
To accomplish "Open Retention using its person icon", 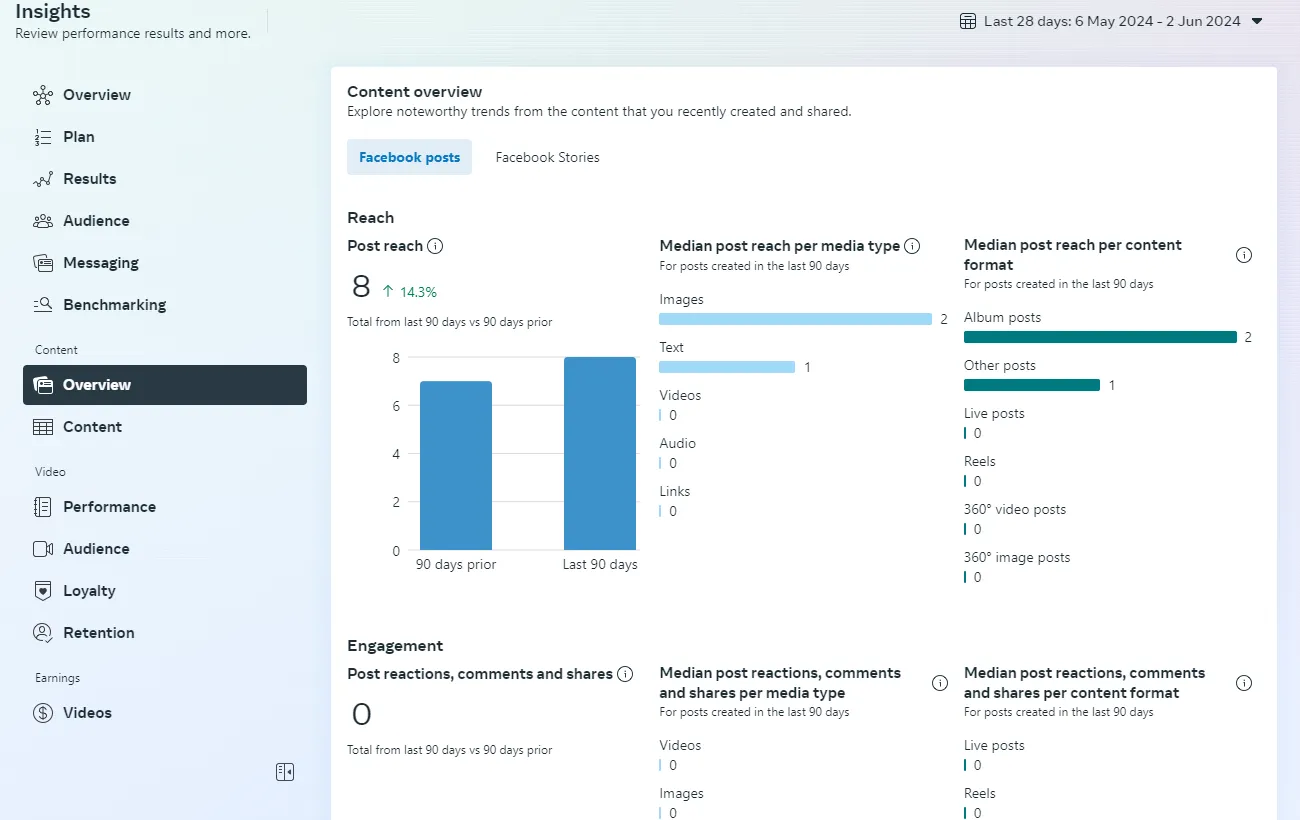I will coord(41,632).
